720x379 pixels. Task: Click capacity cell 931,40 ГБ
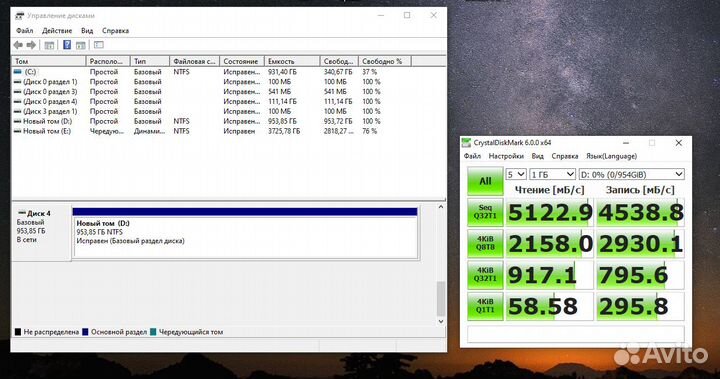coord(282,72)
